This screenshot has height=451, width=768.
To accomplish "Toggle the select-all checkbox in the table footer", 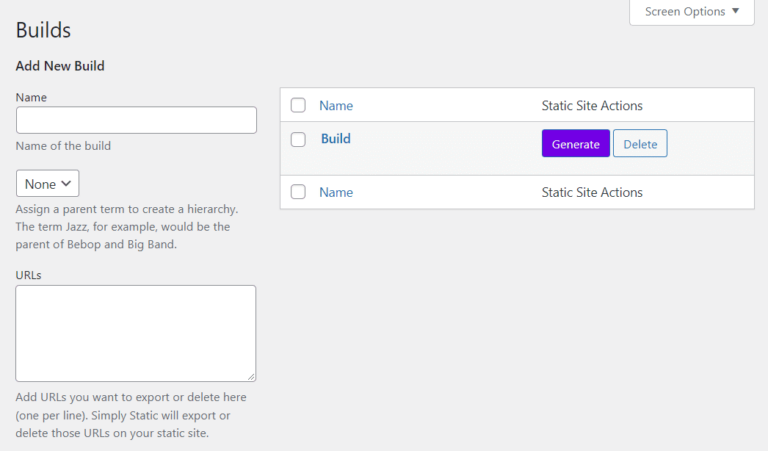I will click(x=298, y=192).
